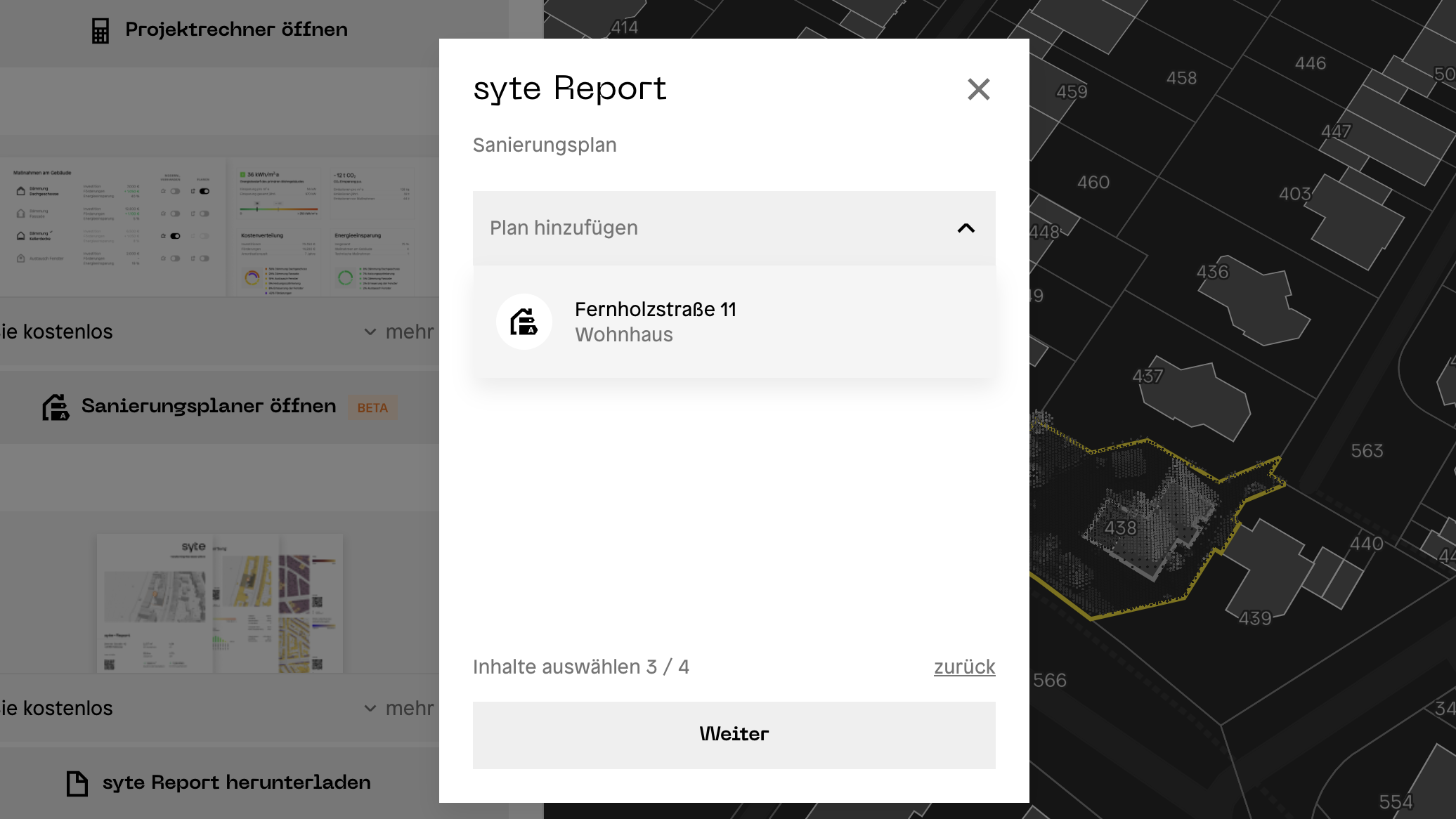Image resolution: width=1456 pixels, height=819 pixels.
Task: Go back via the zurück link
Action: [x=964, y=667]
